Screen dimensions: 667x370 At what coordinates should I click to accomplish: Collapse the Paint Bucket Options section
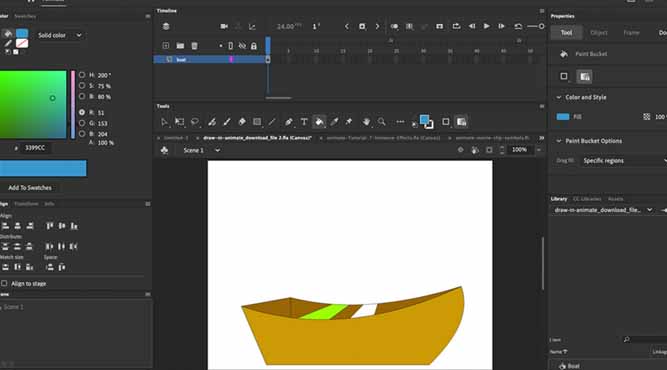(559, 141)
